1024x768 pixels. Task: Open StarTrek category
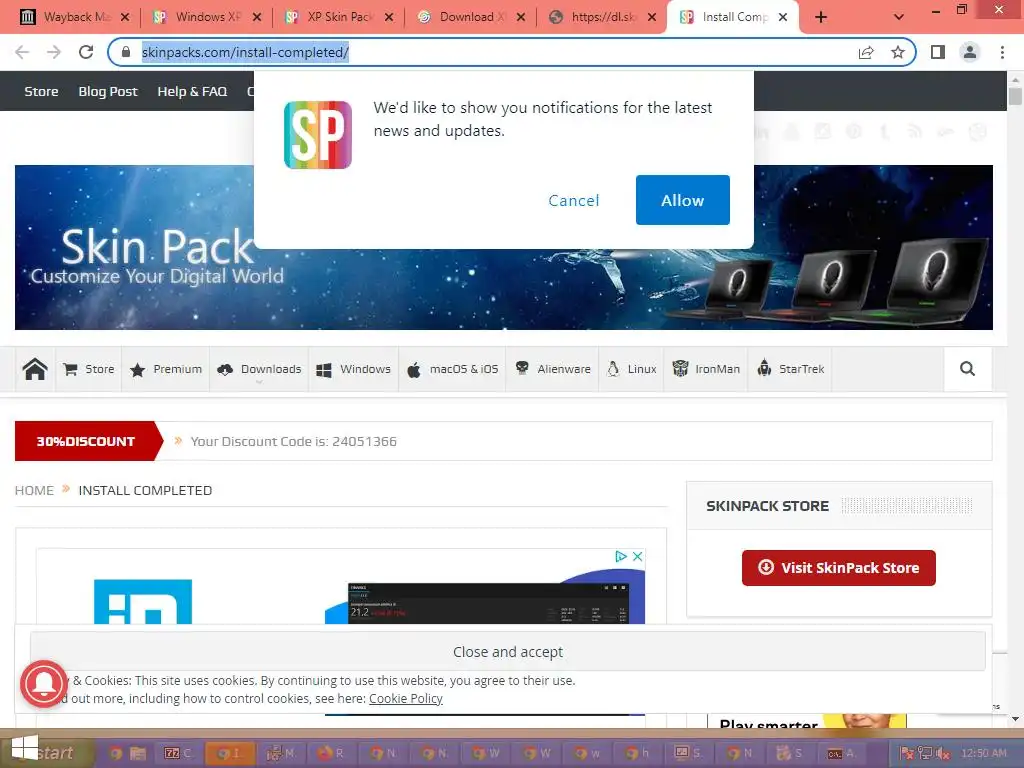click(x=790, y=369)
